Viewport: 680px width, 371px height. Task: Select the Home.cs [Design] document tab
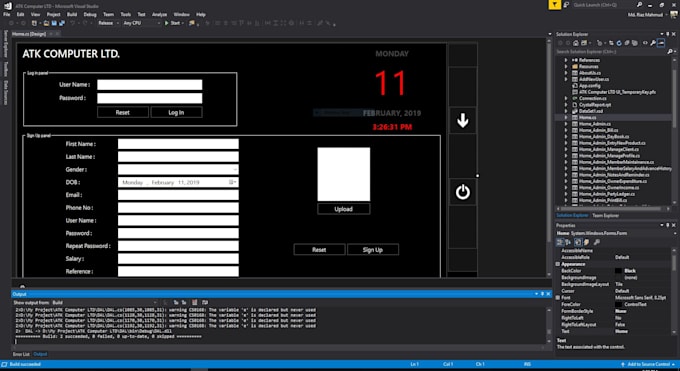click(29, 34)
